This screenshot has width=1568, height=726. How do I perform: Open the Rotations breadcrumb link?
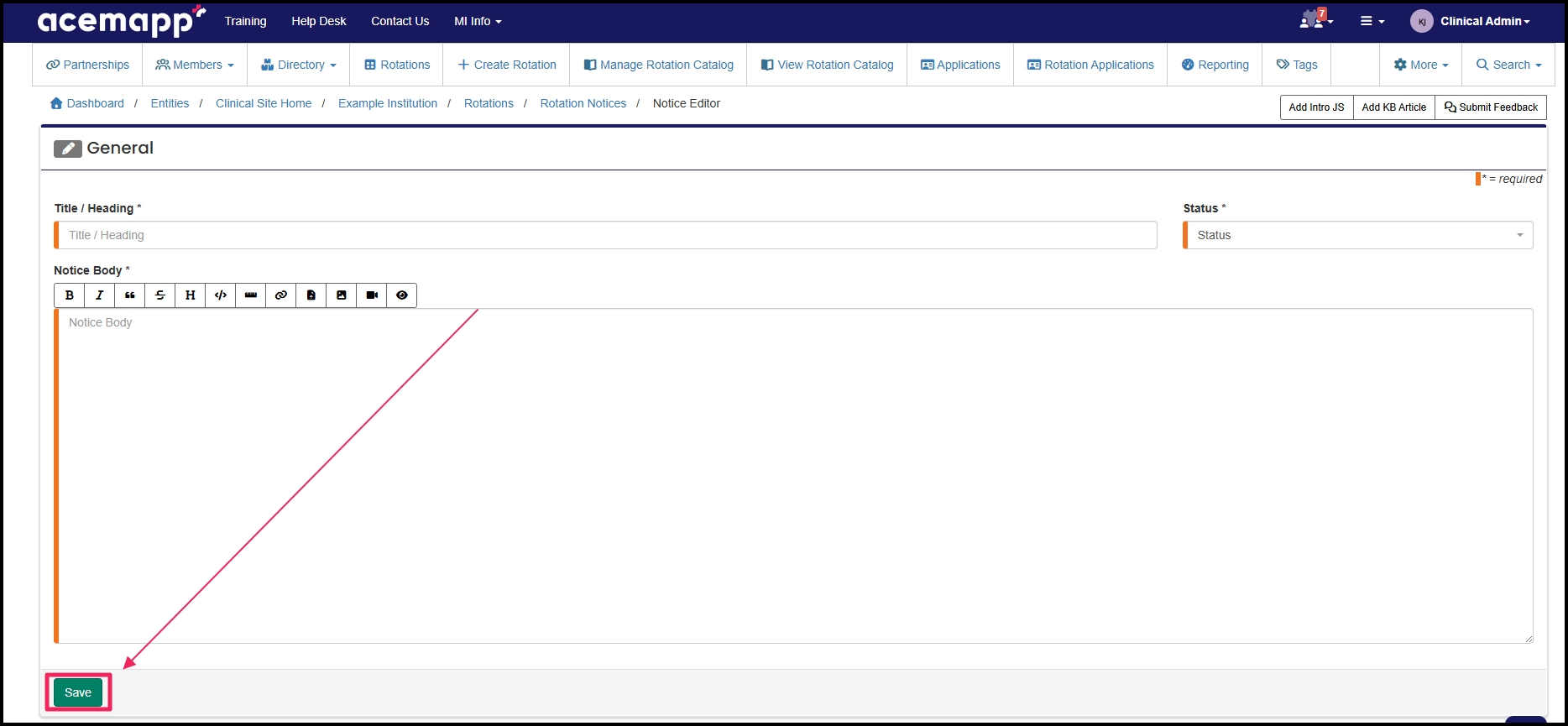coord(489,103)
